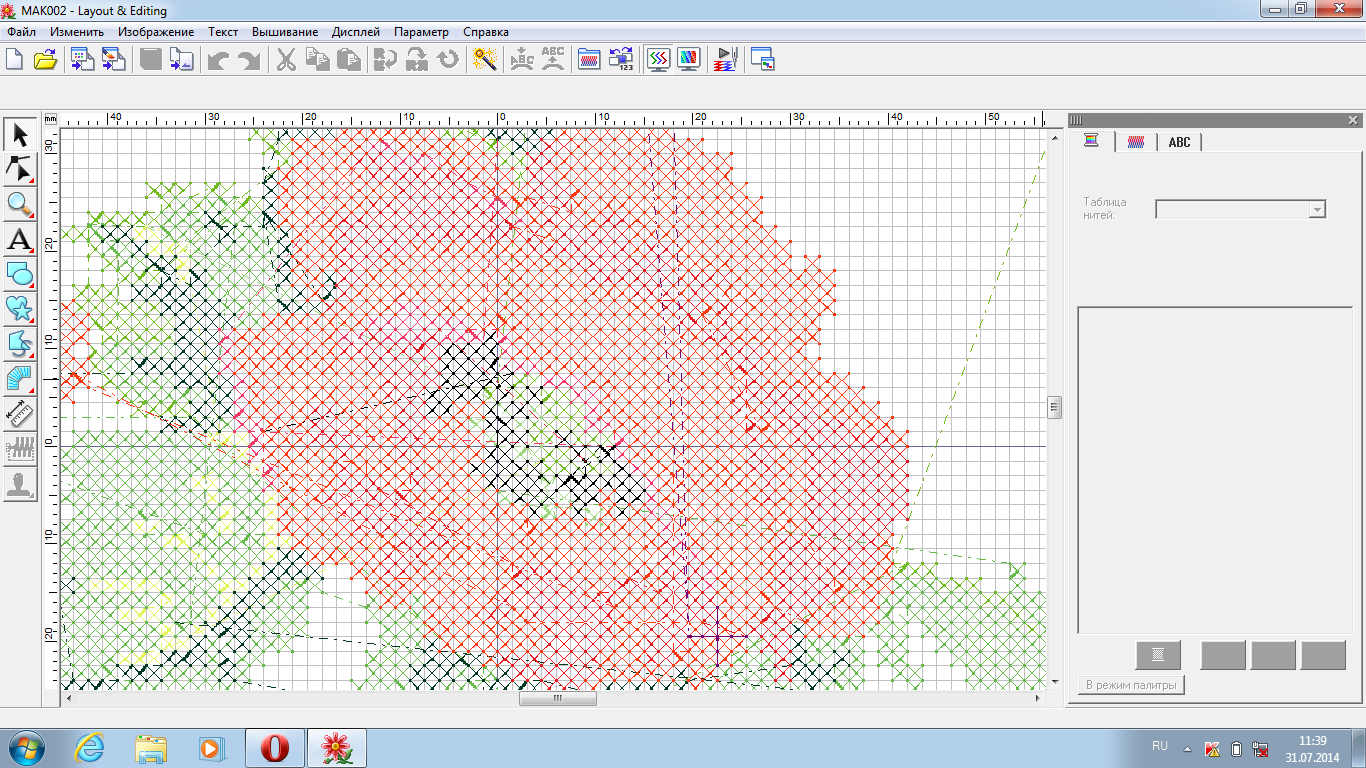Activate the magnifier zoom tool
1366x768 pixels.
[20, 205]
